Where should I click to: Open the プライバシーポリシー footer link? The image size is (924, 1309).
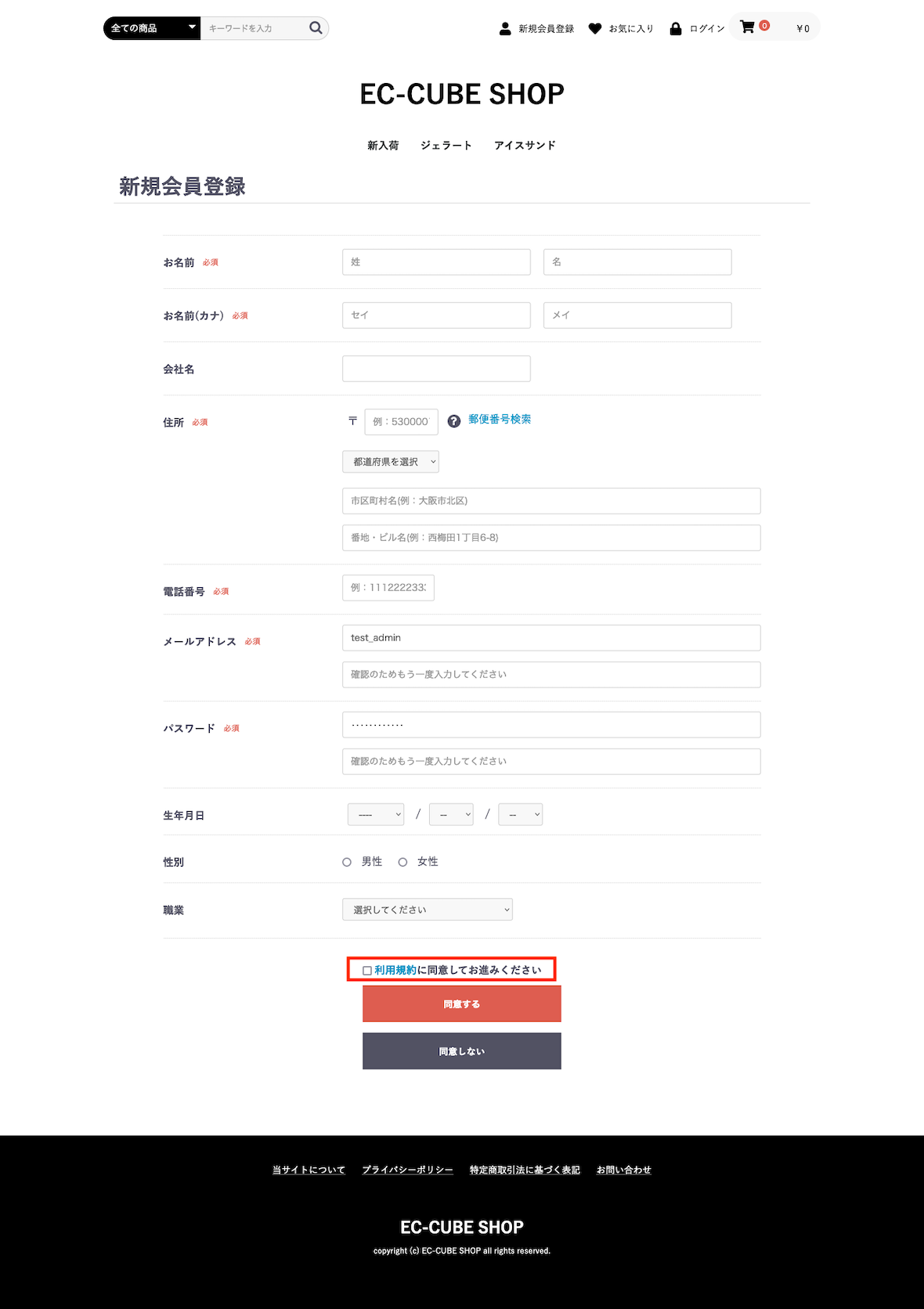point(407,1170)
